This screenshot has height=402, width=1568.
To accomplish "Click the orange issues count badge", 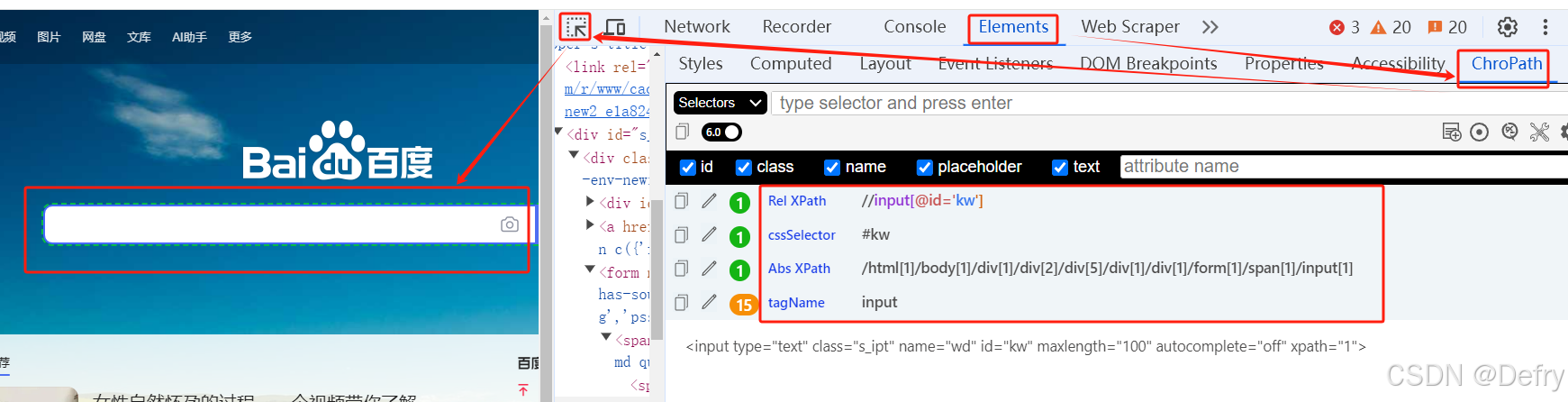I will (1447, 27).
